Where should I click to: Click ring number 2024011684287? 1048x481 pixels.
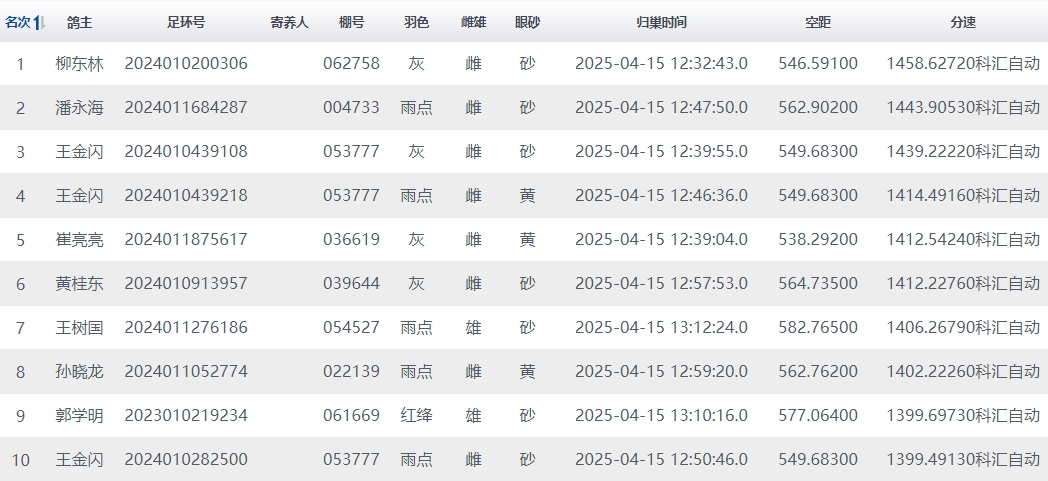[186, 108]
